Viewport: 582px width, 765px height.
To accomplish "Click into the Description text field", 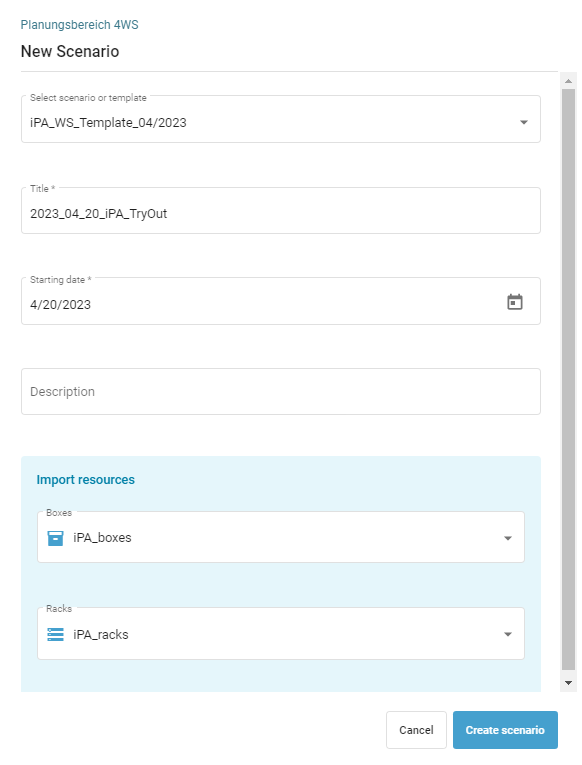I will 281,391.
